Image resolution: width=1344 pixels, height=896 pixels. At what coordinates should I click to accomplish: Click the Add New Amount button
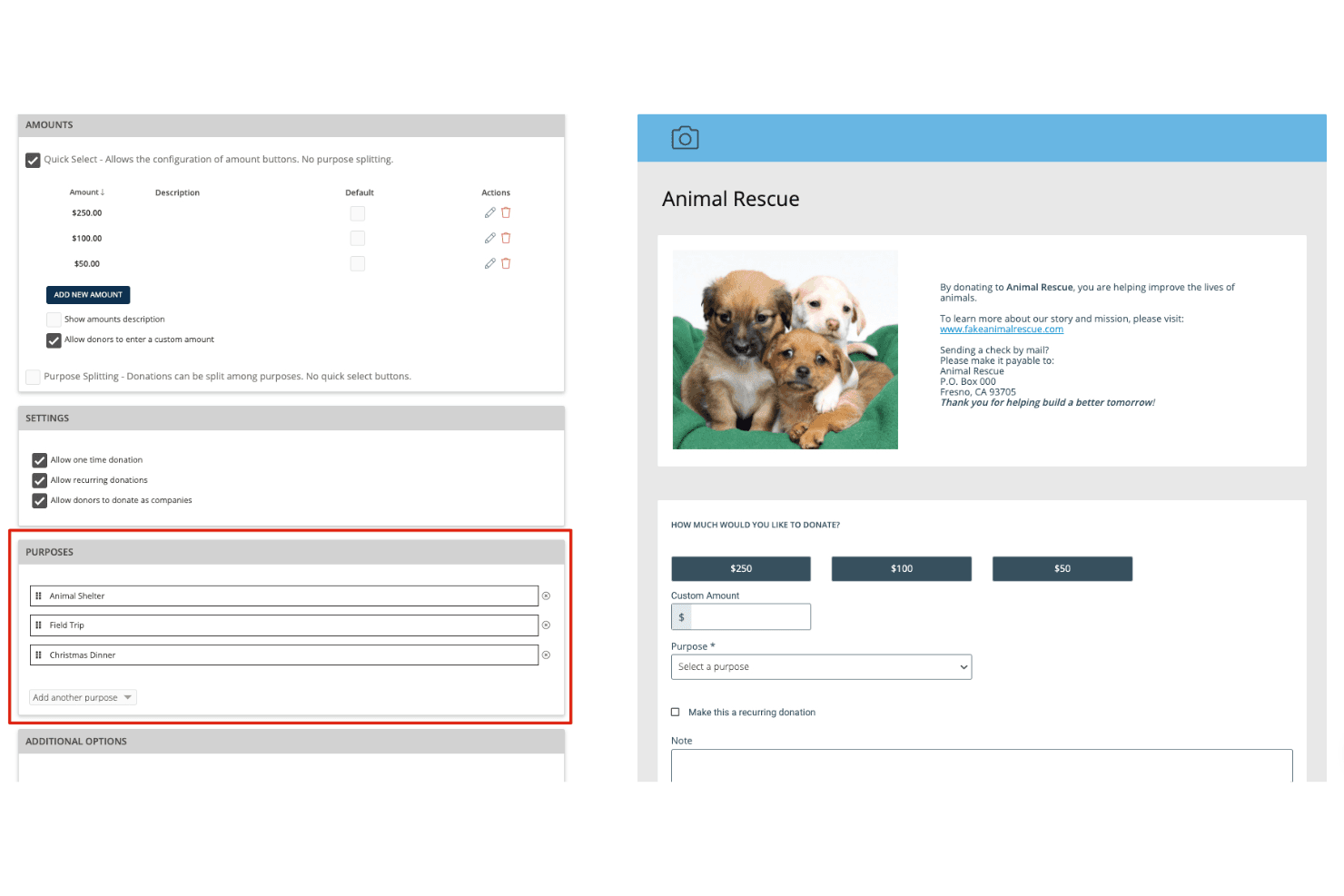(88, 295)
